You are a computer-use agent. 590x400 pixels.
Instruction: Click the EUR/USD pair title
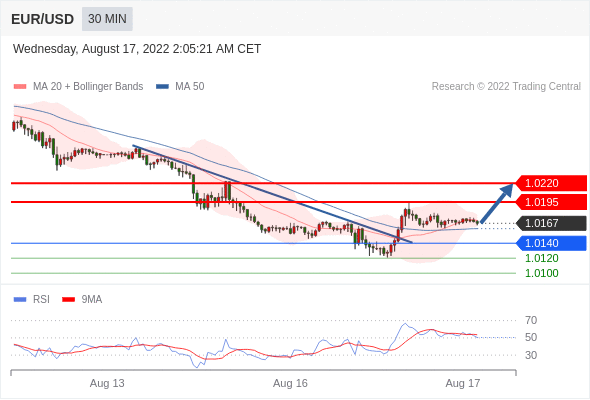click(43, 19)
